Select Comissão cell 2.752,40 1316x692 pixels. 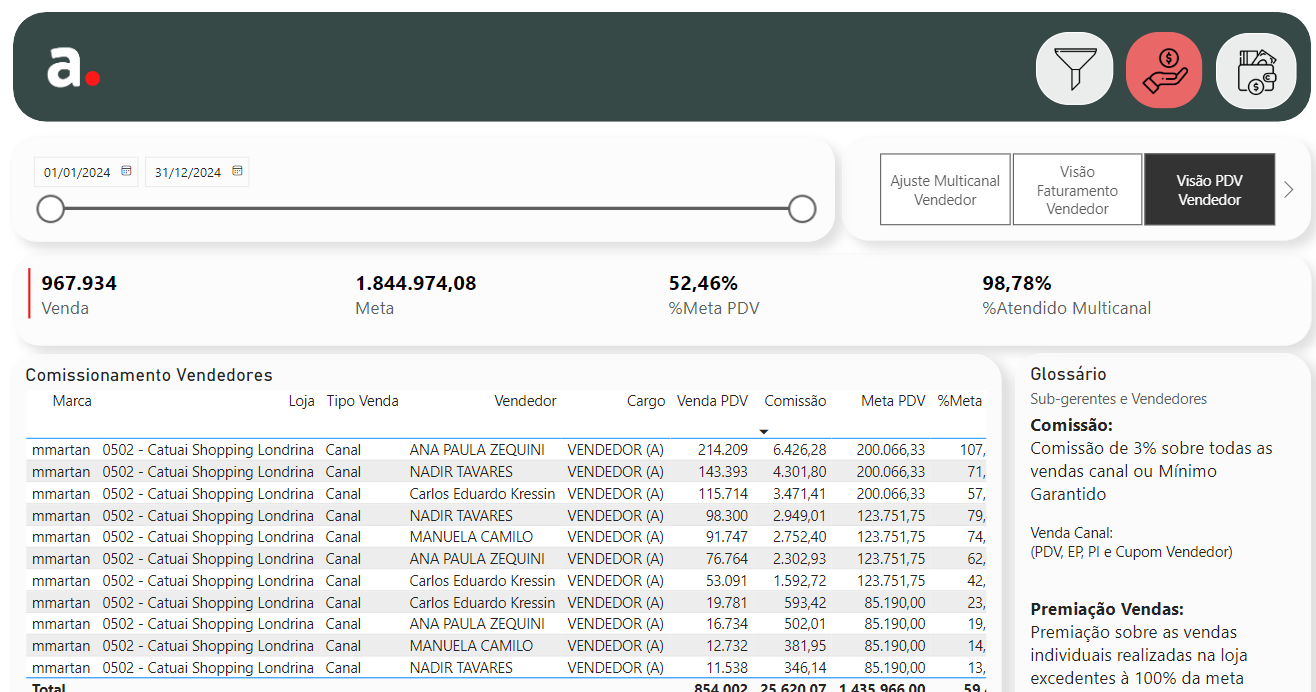point(799,537)
